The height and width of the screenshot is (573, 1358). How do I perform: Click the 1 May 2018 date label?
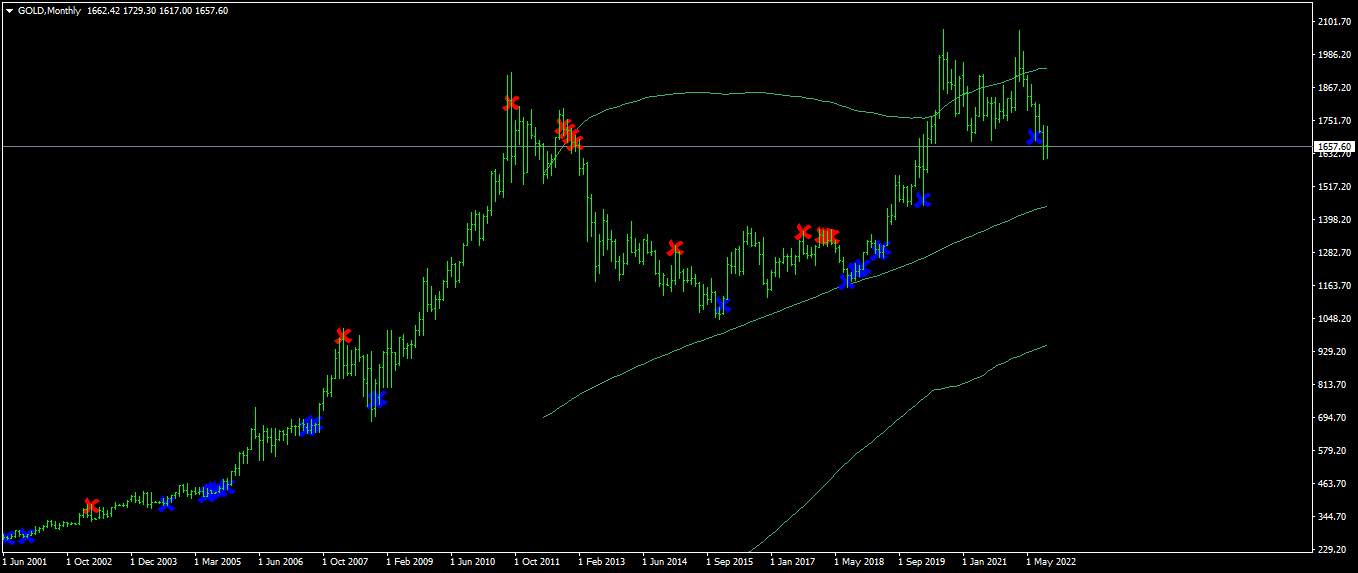[857, 562]
